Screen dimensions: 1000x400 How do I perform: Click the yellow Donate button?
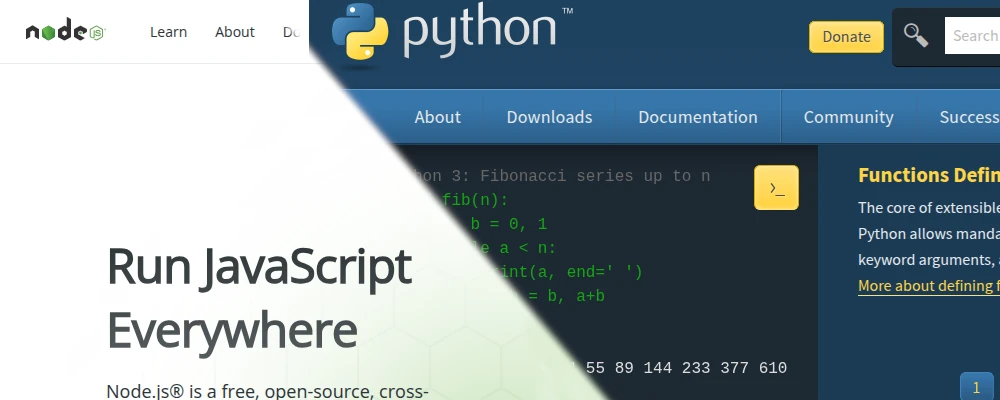pyautogui.click(x=846, y=37)
